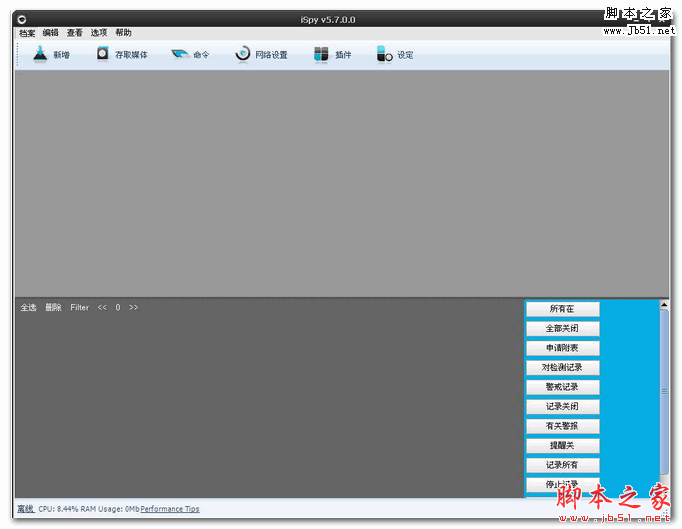Click the 对检测记录 button
682x529 pixels.
562,368
